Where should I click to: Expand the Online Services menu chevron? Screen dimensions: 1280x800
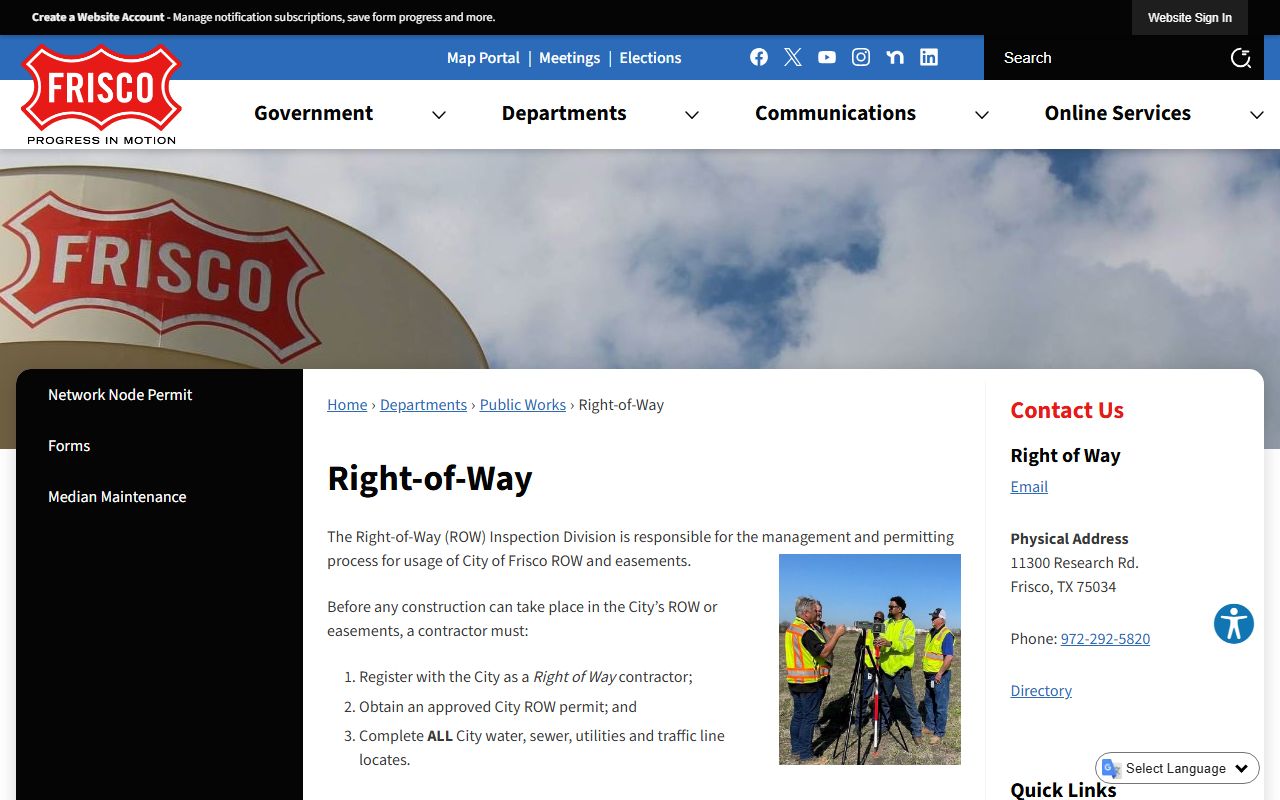tap(1257, 115)
